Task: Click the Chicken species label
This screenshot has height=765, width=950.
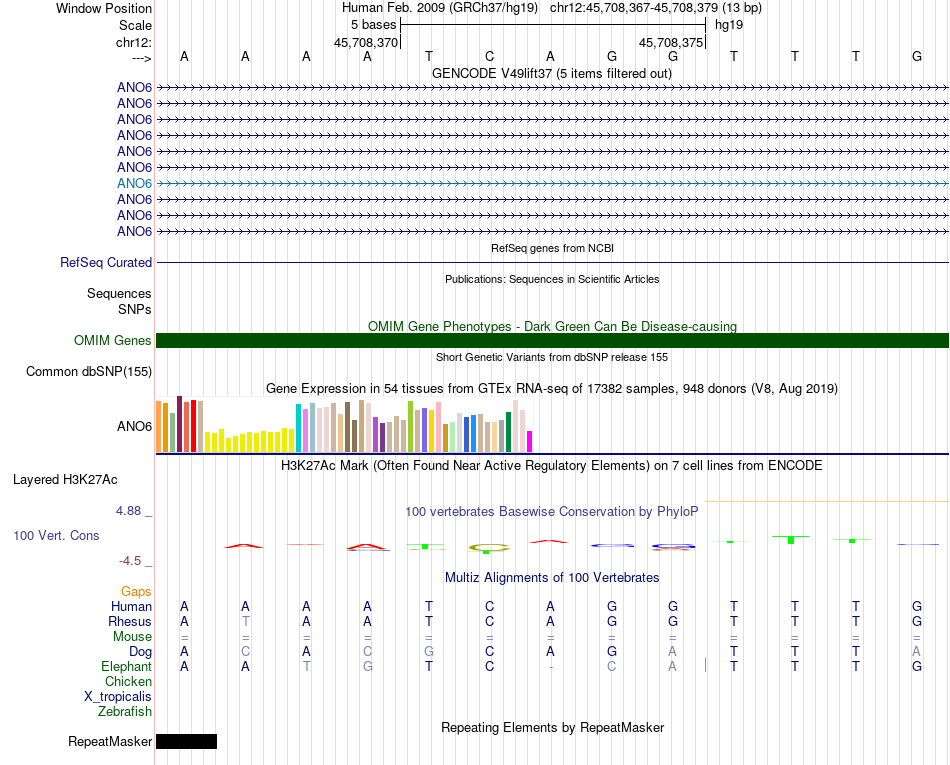Action: pyautogui.click(x=128, y=681)
